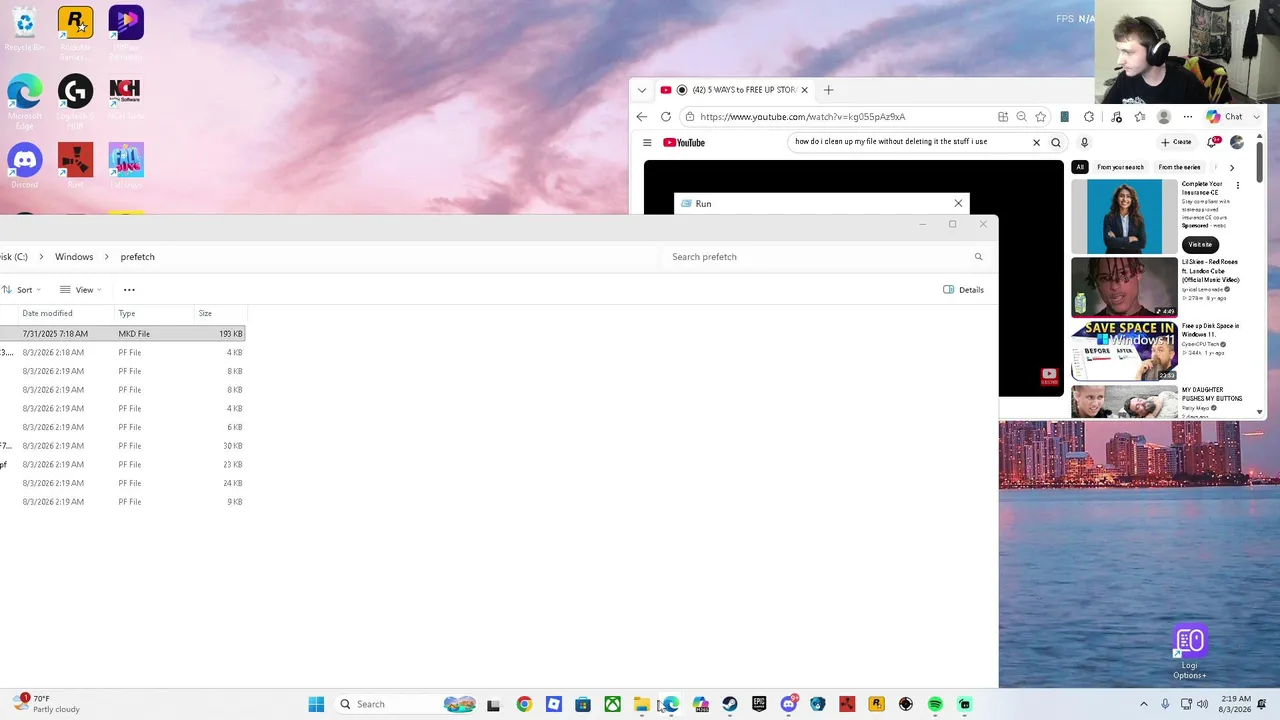Switch to the YouTube browser tab

[x=735, y=90]
